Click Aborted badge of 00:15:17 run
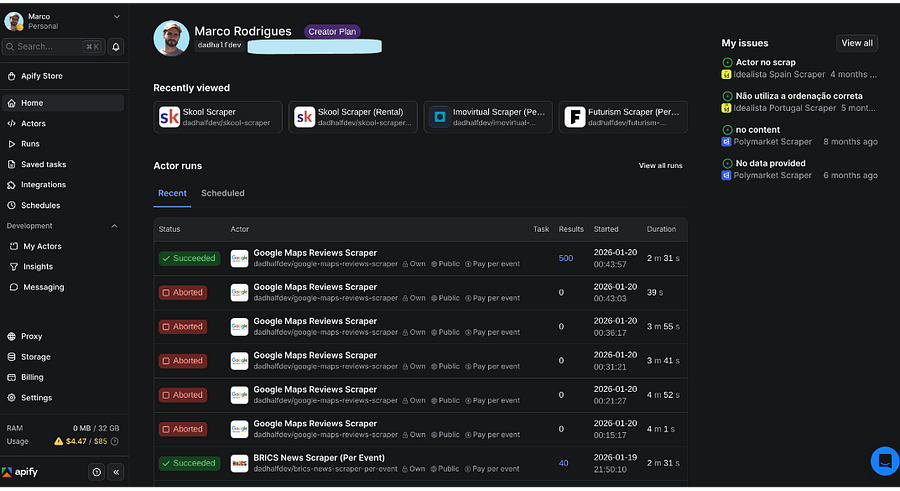Viewport: 900px width, 491px height. coord(183,429)
